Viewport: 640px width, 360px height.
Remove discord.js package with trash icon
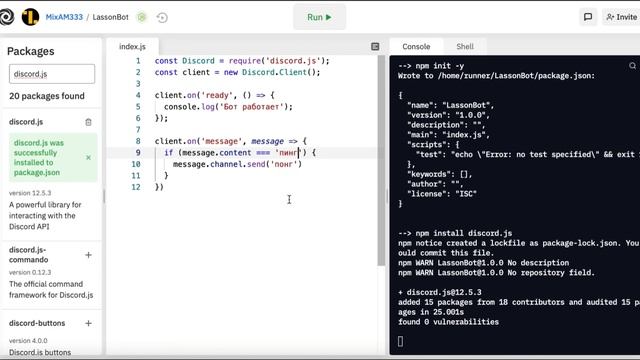(88, 122)
